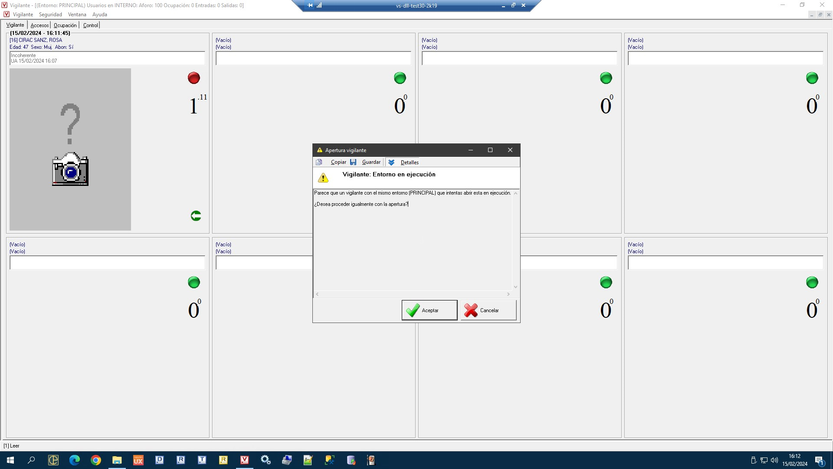Click the 'Incoherente' message field
This screenshot has width=833, height=469.
[x=107, y=58]
